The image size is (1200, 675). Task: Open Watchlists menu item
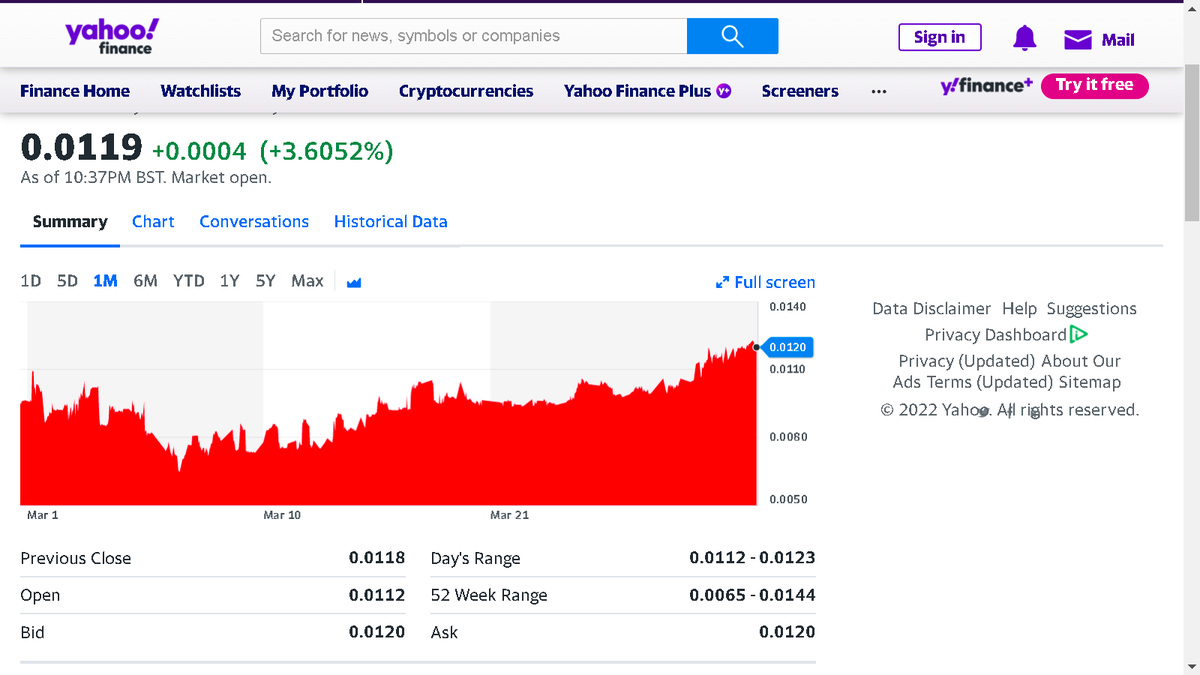tap(200, 91)
